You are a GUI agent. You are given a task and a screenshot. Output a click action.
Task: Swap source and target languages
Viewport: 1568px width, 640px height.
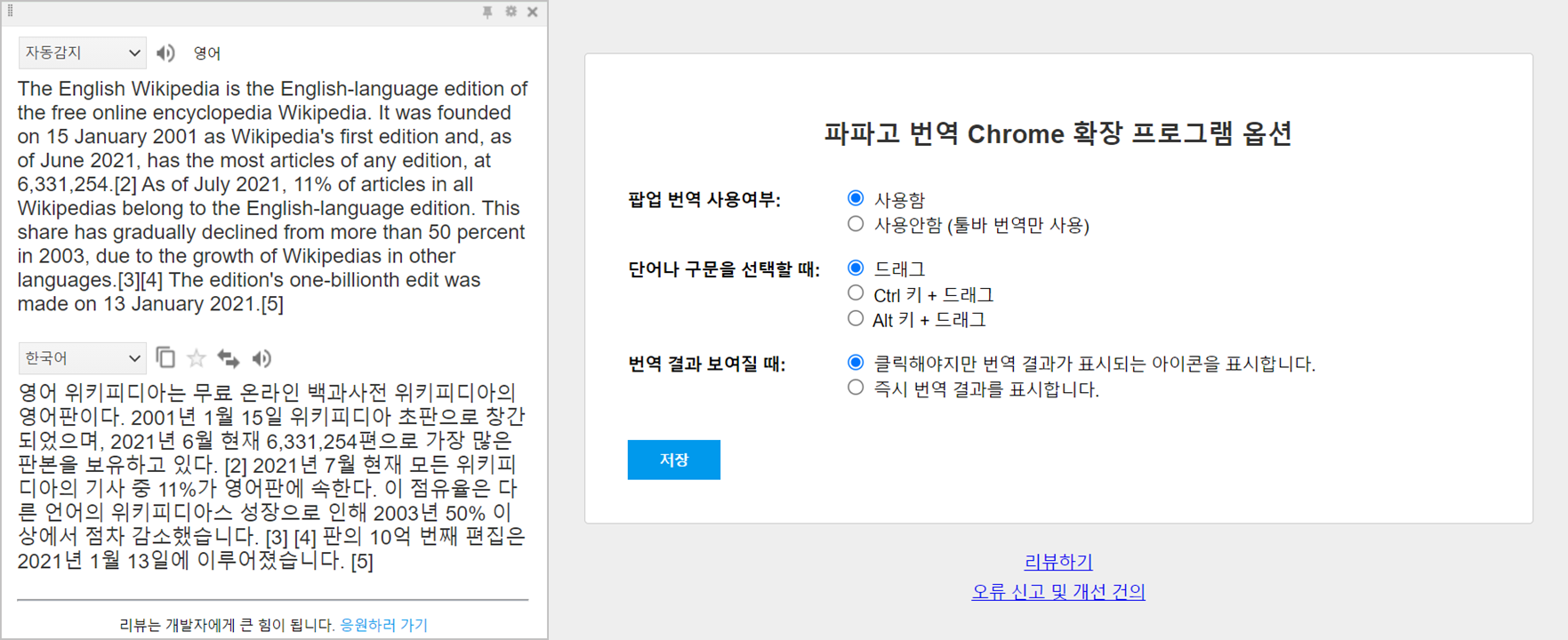click(229, 358)
